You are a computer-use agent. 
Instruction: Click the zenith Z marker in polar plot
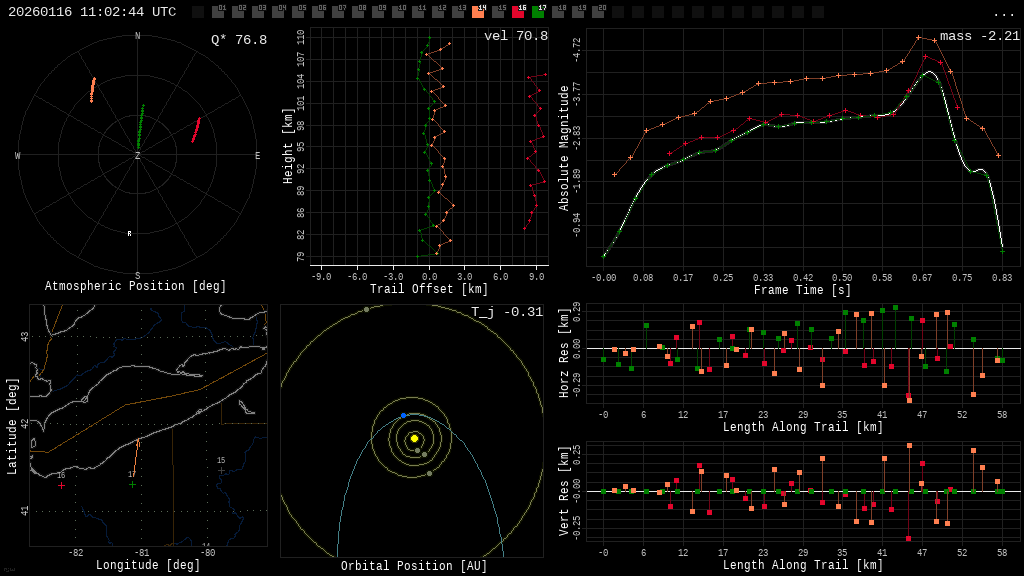click(x=138, y=155)
